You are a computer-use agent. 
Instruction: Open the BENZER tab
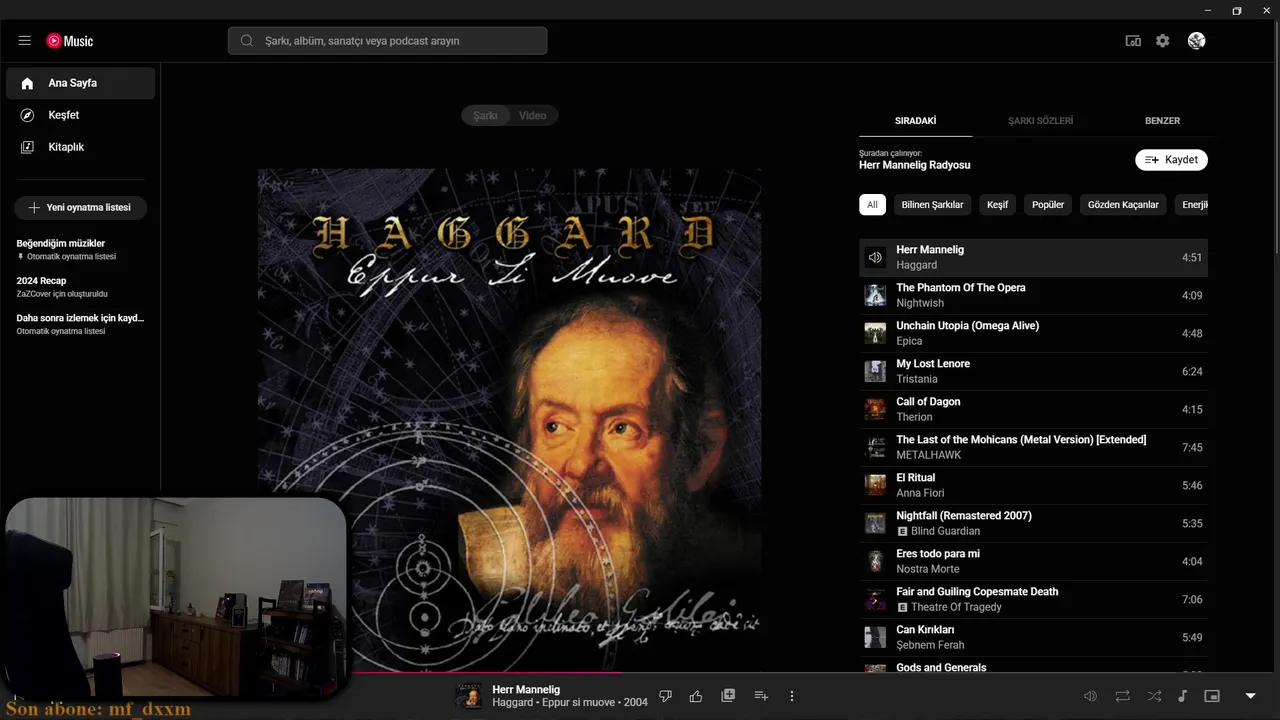pos(1162,121)
